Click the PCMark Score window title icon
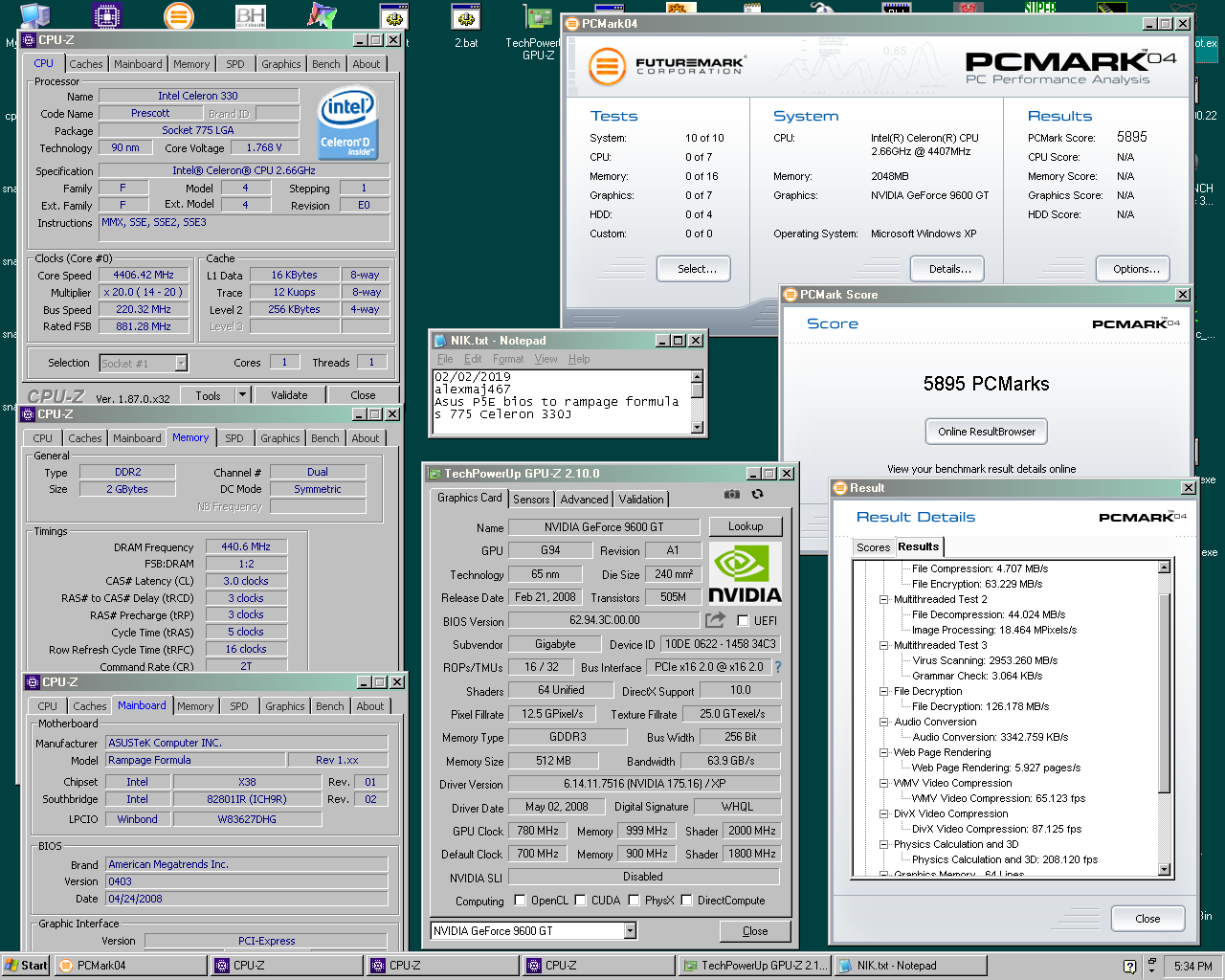1225x980 pixels. (x=791, y=295)
